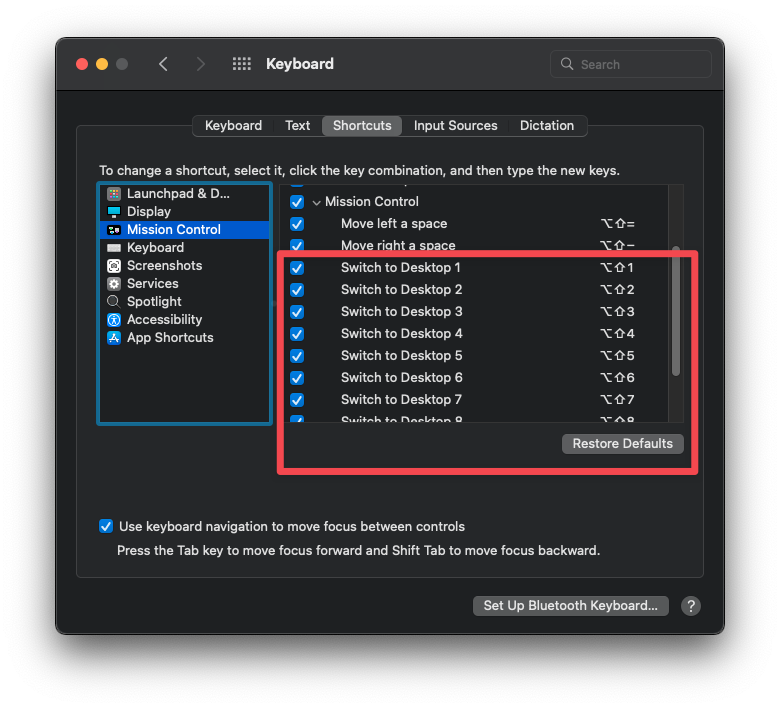
Task: Click the Keyboard category icon in sidebar
Action: (114, 248)
